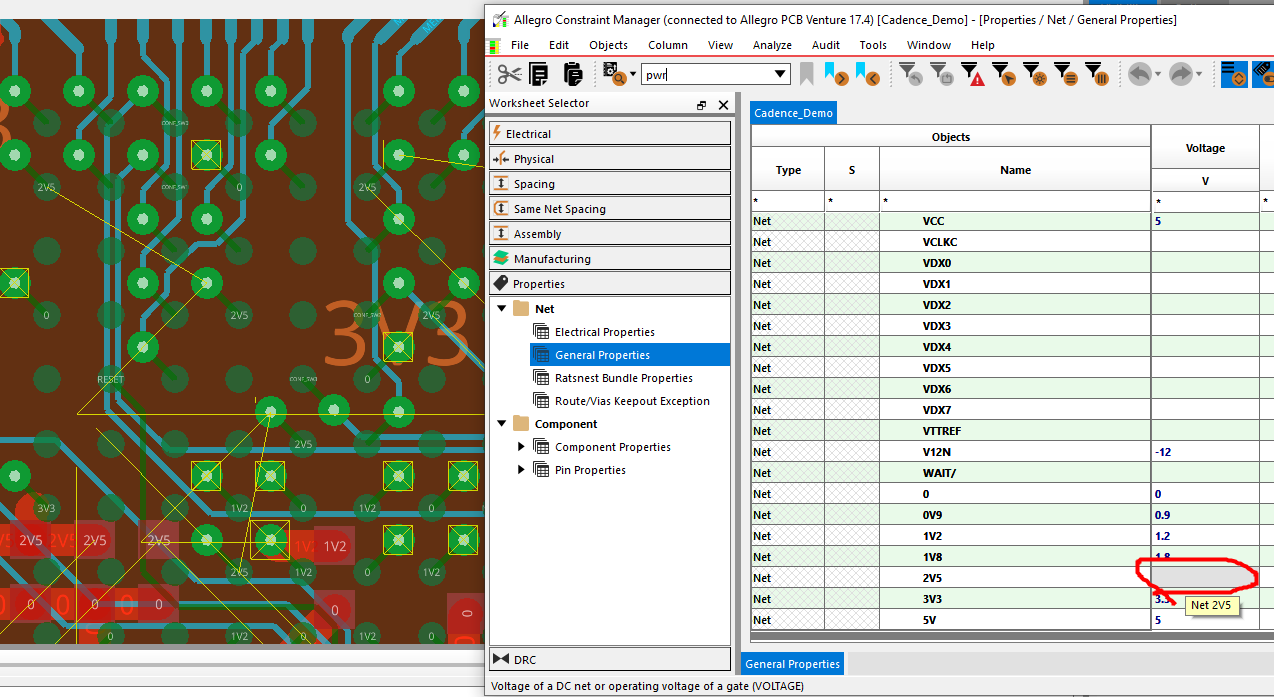Screen dimensions: 1274x697
Task: Open the Spacing worksheet section
Action: 610,183
